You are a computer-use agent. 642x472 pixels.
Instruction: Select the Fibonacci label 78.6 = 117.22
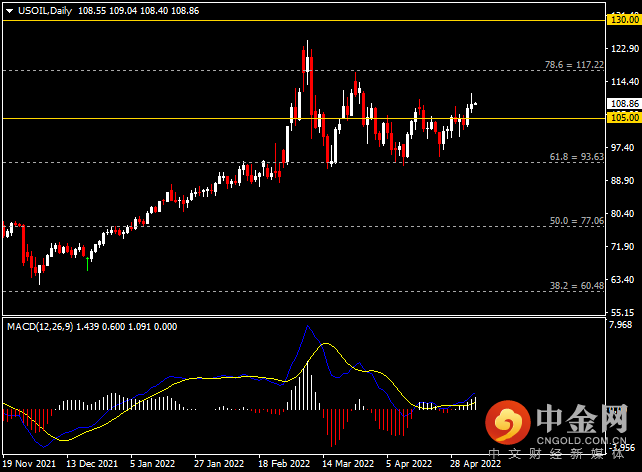tap(574, 65)
